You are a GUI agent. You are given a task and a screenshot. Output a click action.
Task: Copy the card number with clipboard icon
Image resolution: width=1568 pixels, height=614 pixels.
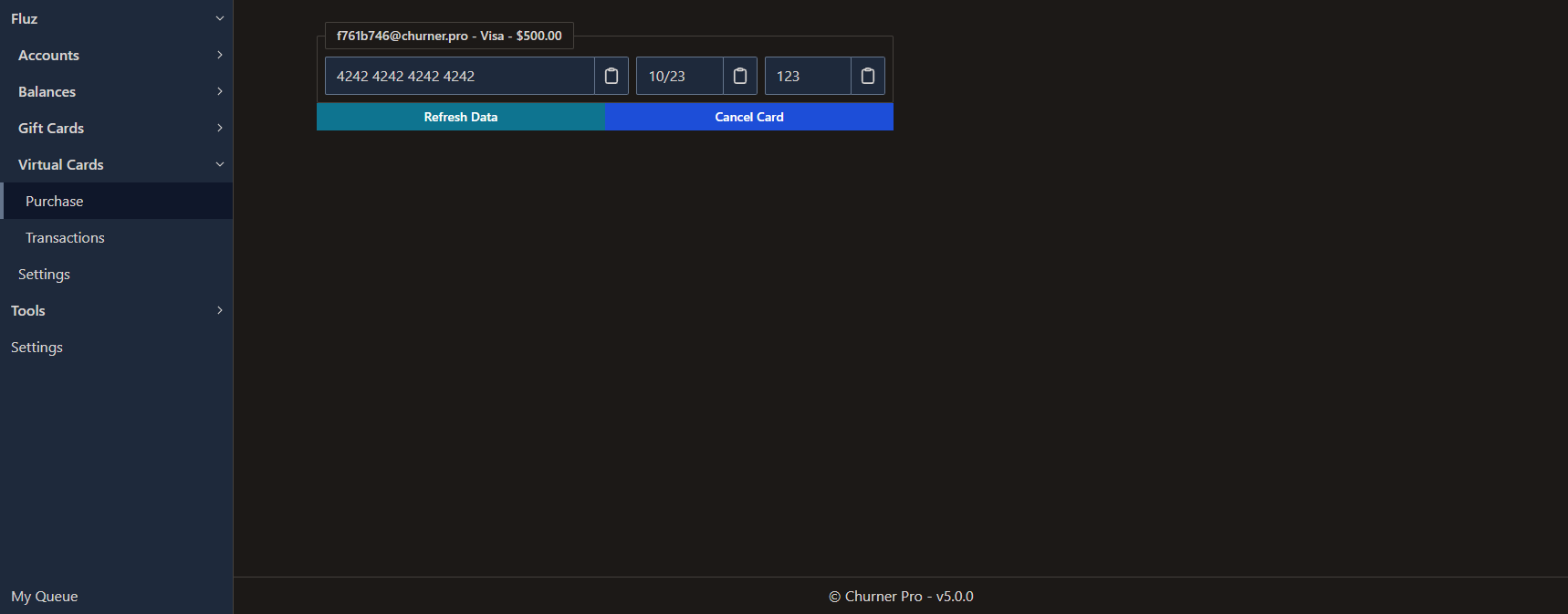(x=612, y=76)
